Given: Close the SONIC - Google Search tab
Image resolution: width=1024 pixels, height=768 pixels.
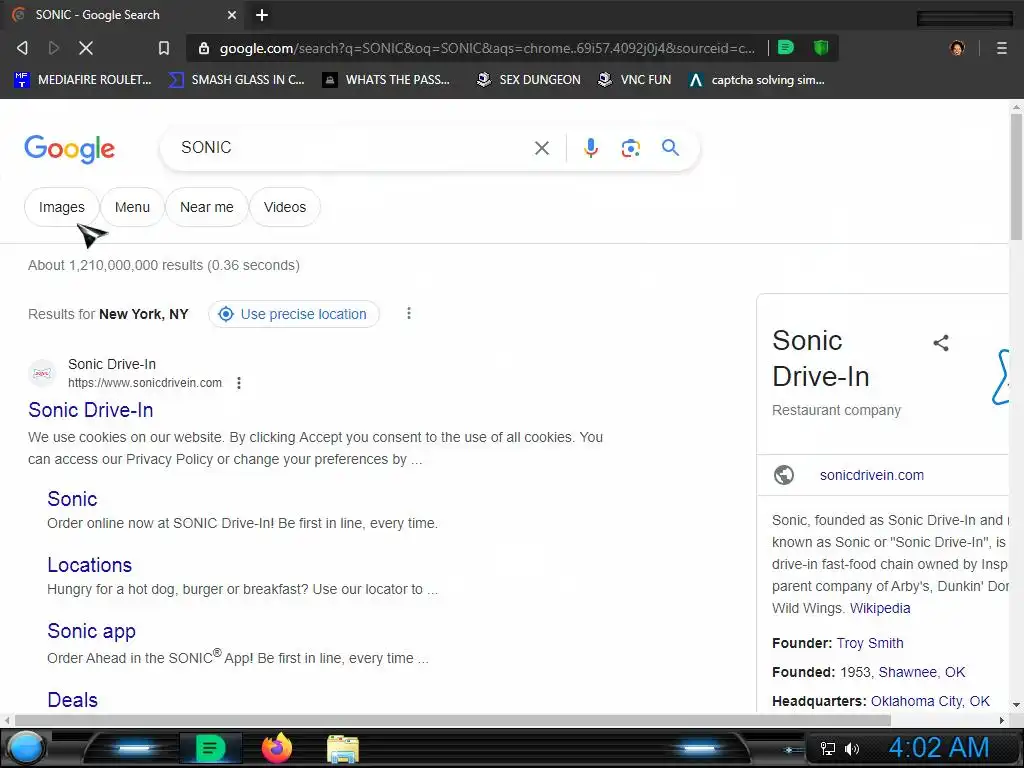Looking at the screenshot, I should click(232, 15).
